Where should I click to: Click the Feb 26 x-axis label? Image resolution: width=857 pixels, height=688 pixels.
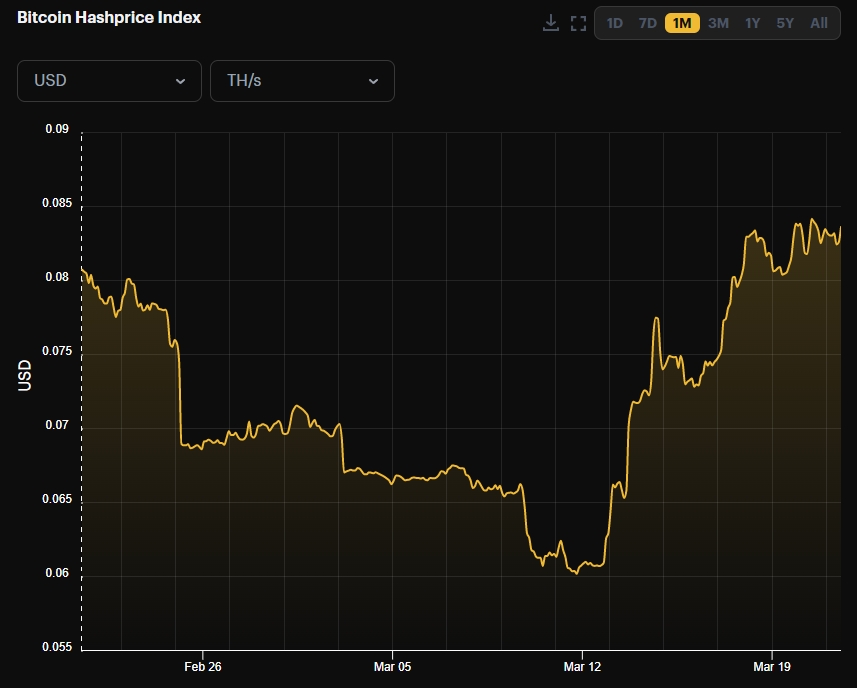(202, 667)
